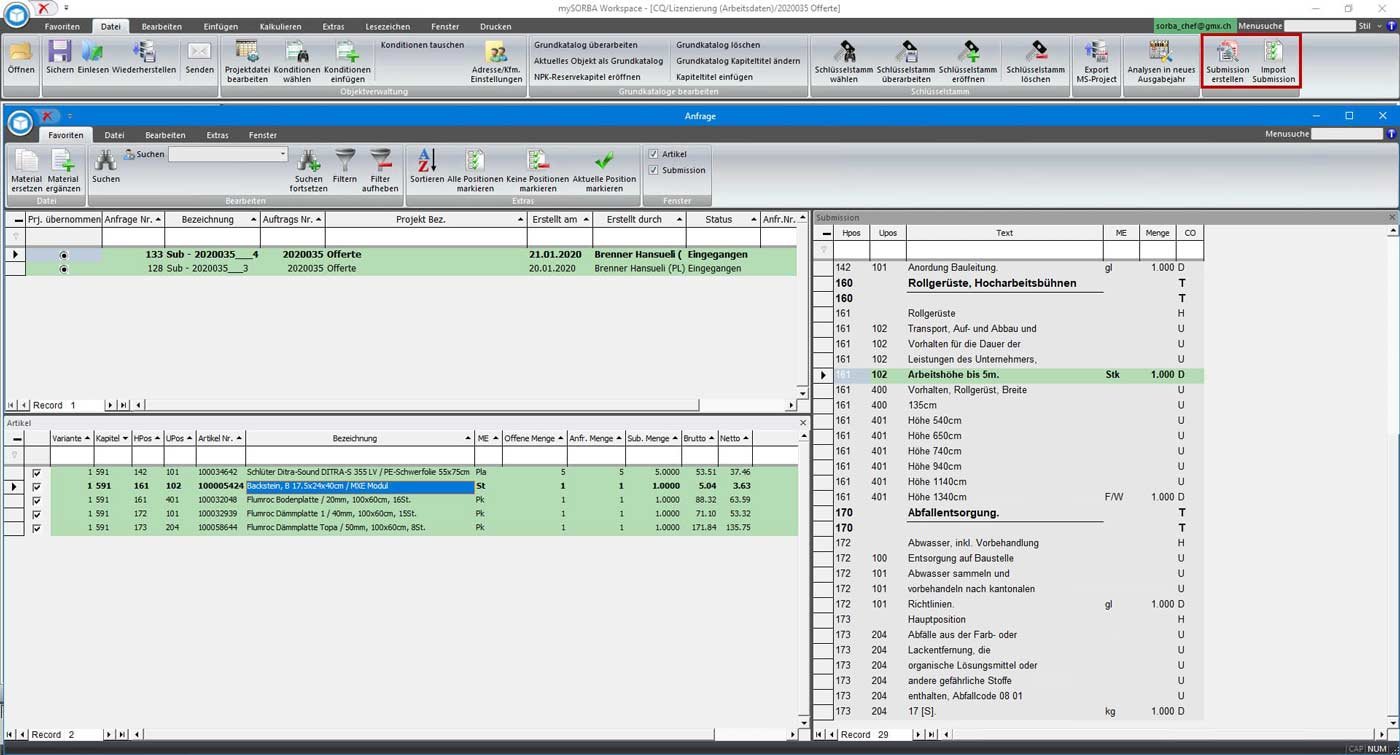Sort by Artikel Nr. column arrow
Screen dimensions: 1400x755
point(240,438)
